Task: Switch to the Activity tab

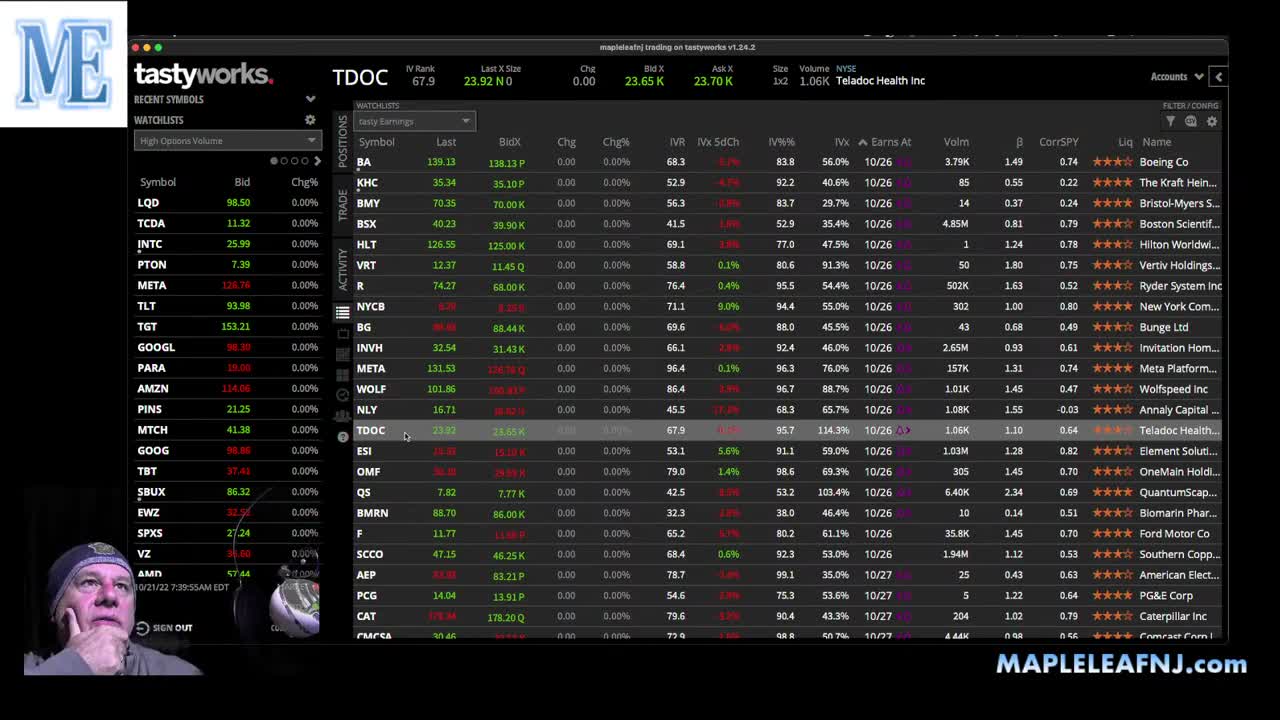Action: coord(342,268)
